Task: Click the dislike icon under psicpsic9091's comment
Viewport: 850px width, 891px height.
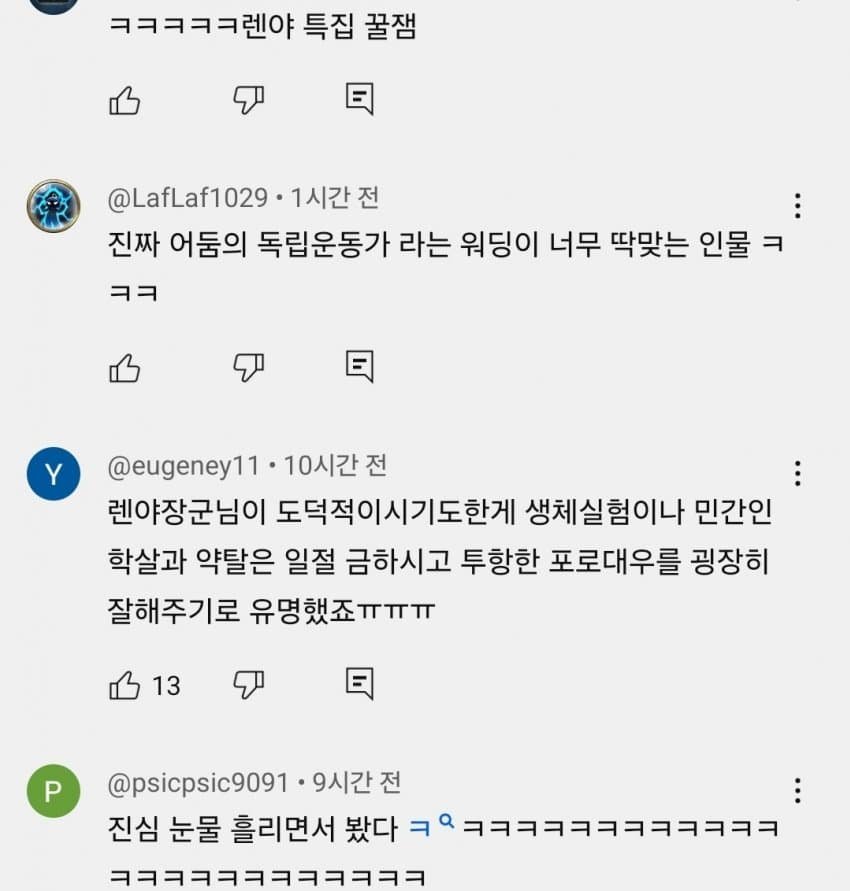Action: point(247,888)
